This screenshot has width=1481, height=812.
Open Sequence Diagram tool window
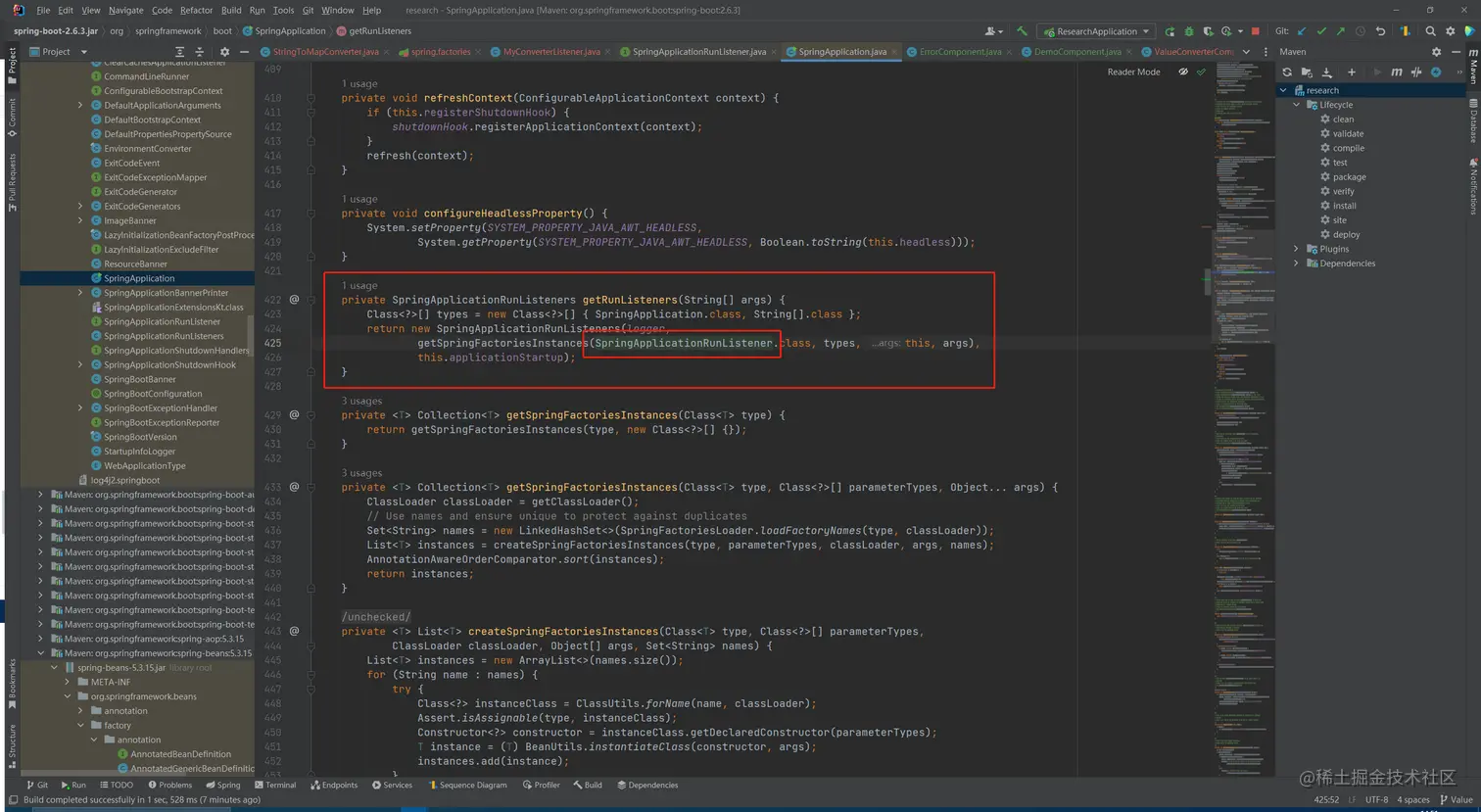pyautogui.click(x=467, y=785)
